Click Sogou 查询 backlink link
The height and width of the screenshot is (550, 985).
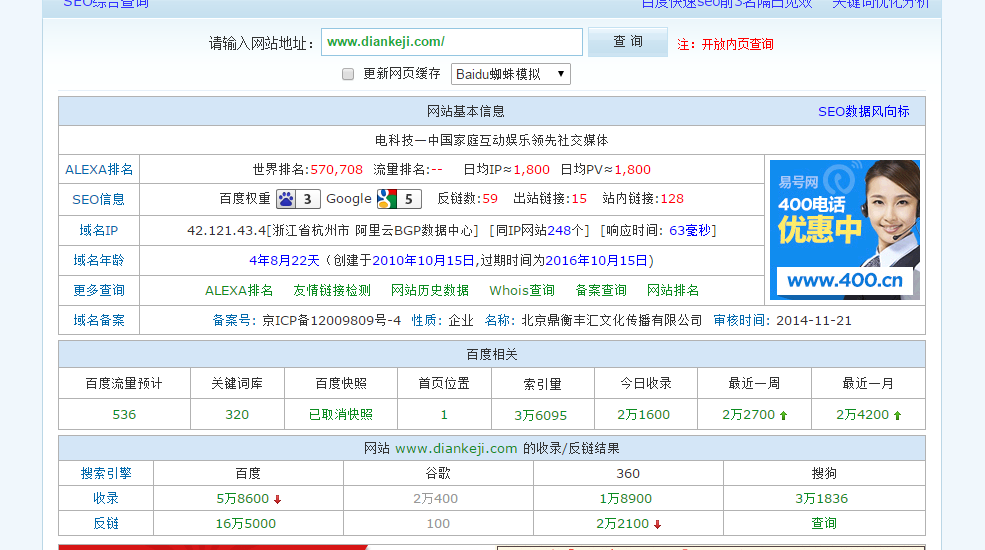[x=824, y=524]
